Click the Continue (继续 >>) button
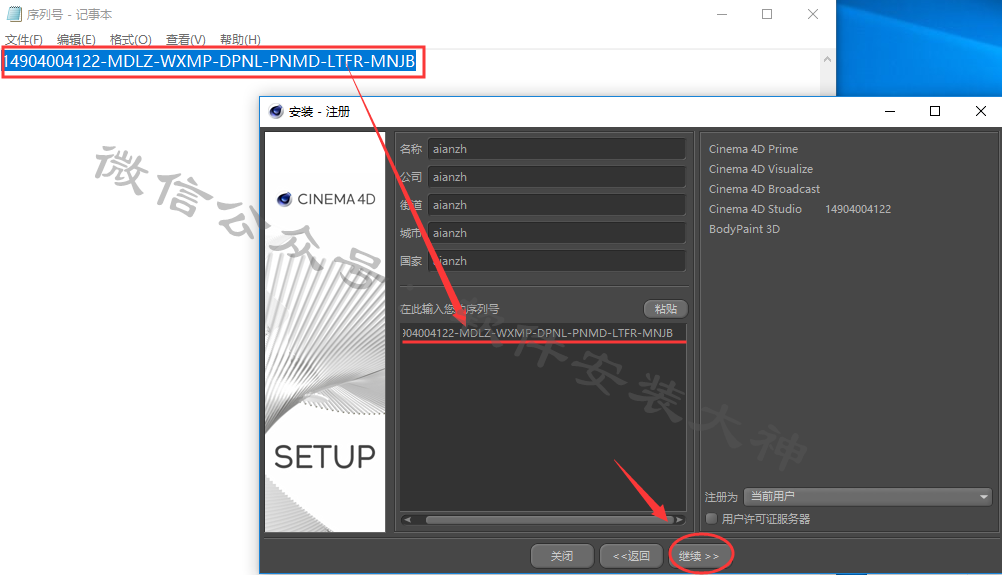 tap(699, 556)
